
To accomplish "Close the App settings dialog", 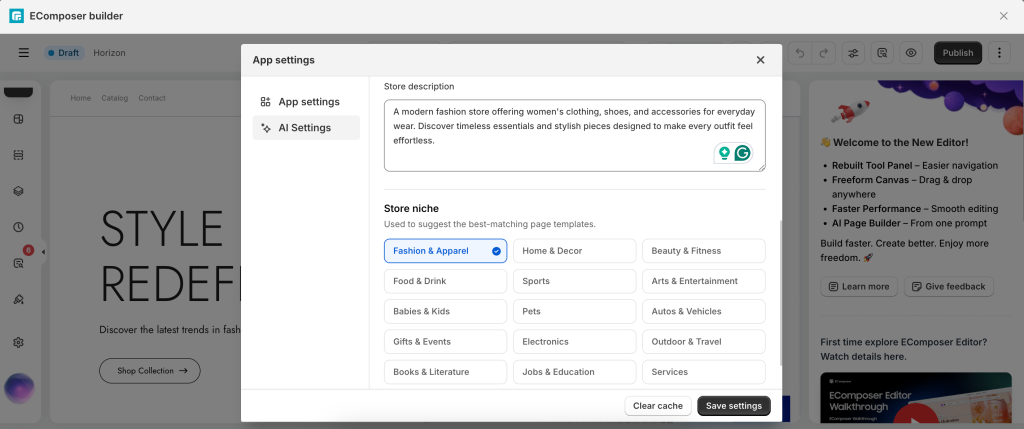I will pos(760,60).
